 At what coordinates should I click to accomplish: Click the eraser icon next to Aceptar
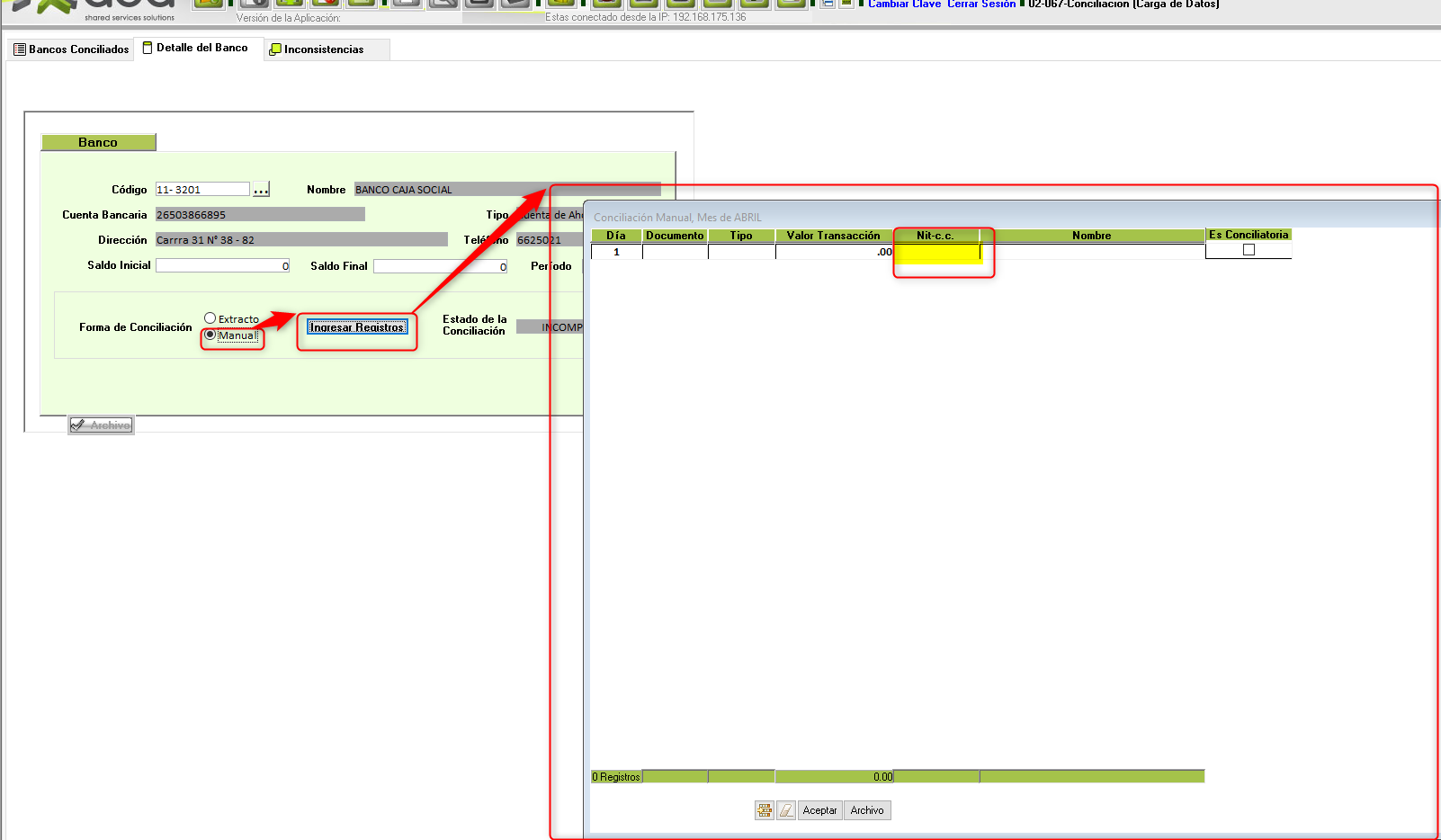785,810
